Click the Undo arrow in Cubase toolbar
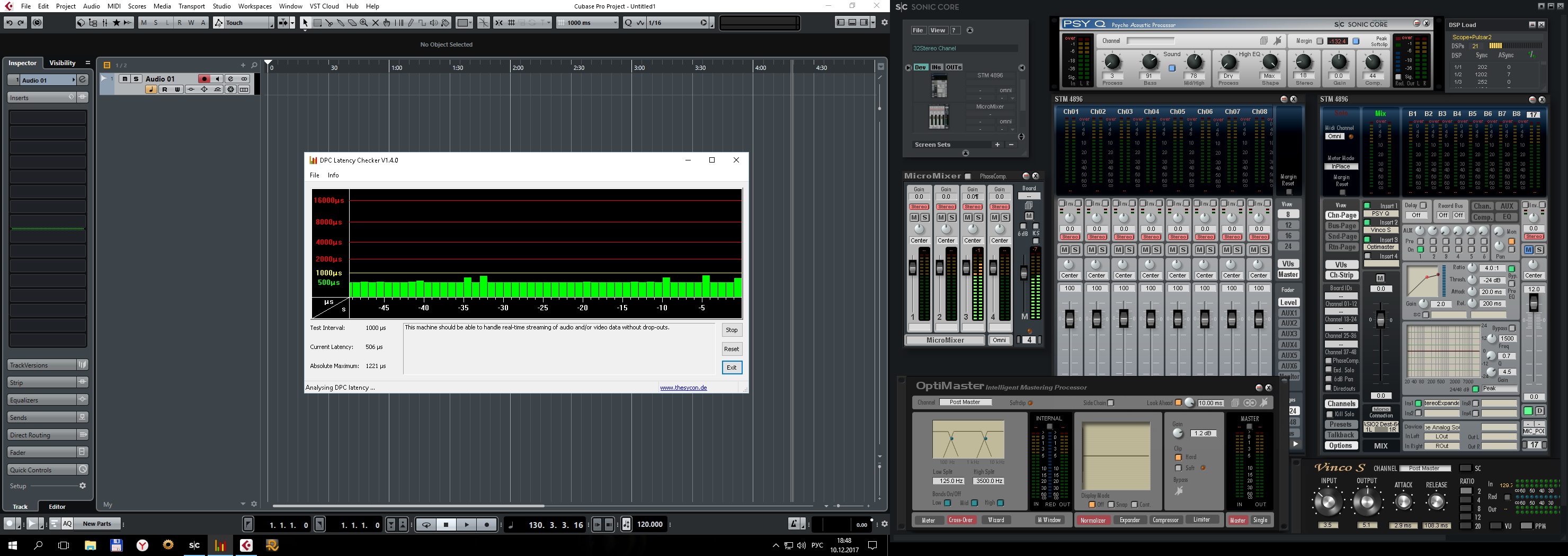The height and width of the screenshot is (556, 1568). (9, 23)
